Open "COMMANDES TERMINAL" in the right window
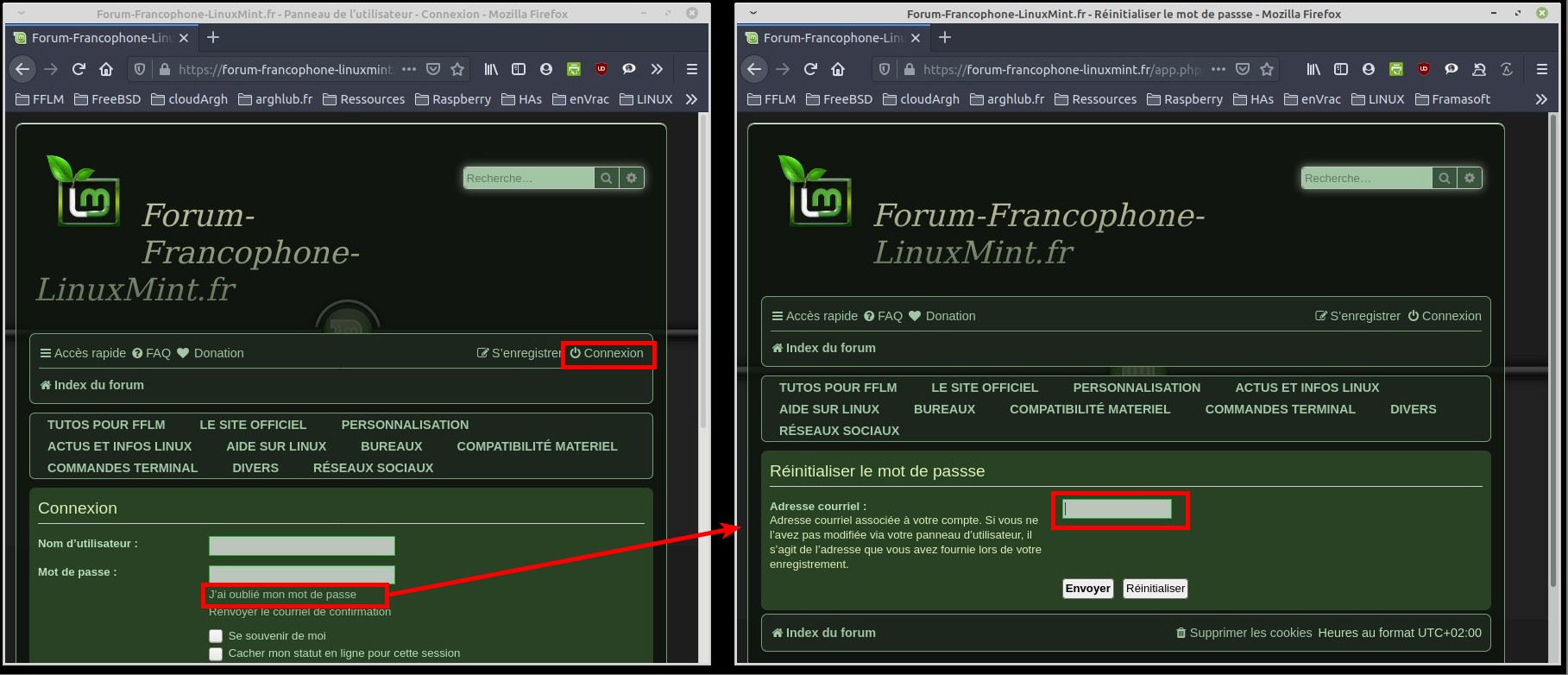This screenshot has height=675, width=1568. (1281, 409)
